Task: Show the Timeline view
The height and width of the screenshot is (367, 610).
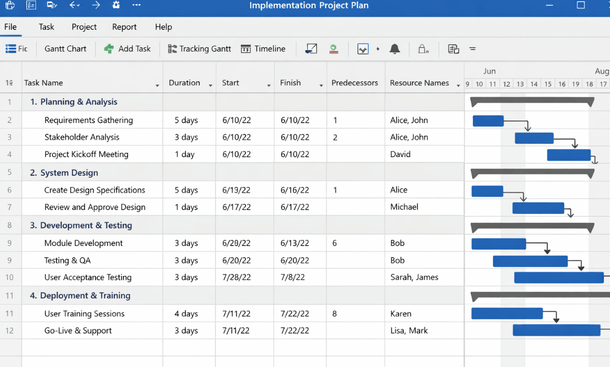Action: [270, 49]
